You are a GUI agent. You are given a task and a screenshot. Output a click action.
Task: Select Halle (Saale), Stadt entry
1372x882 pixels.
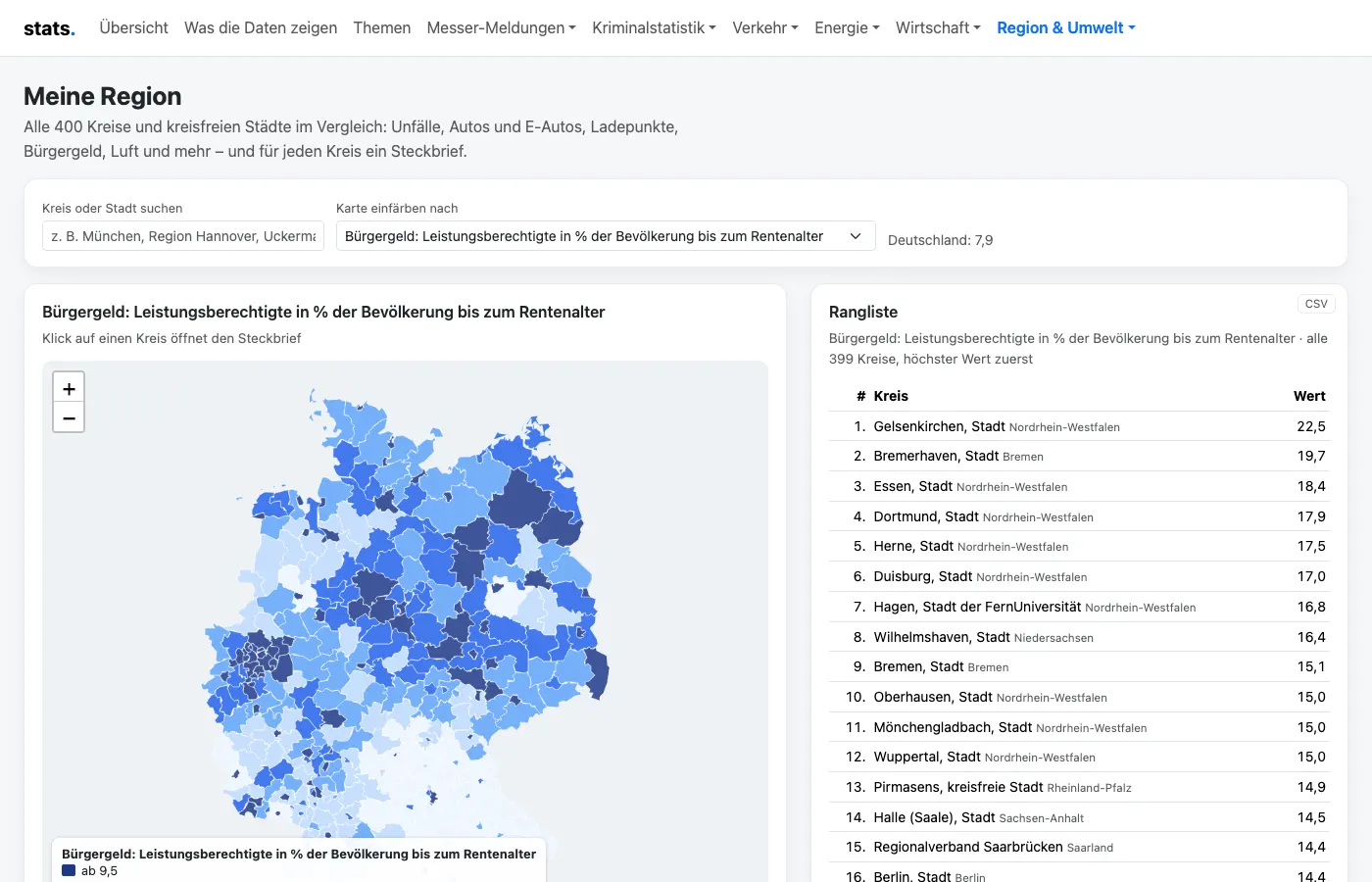click(1077, 817)
